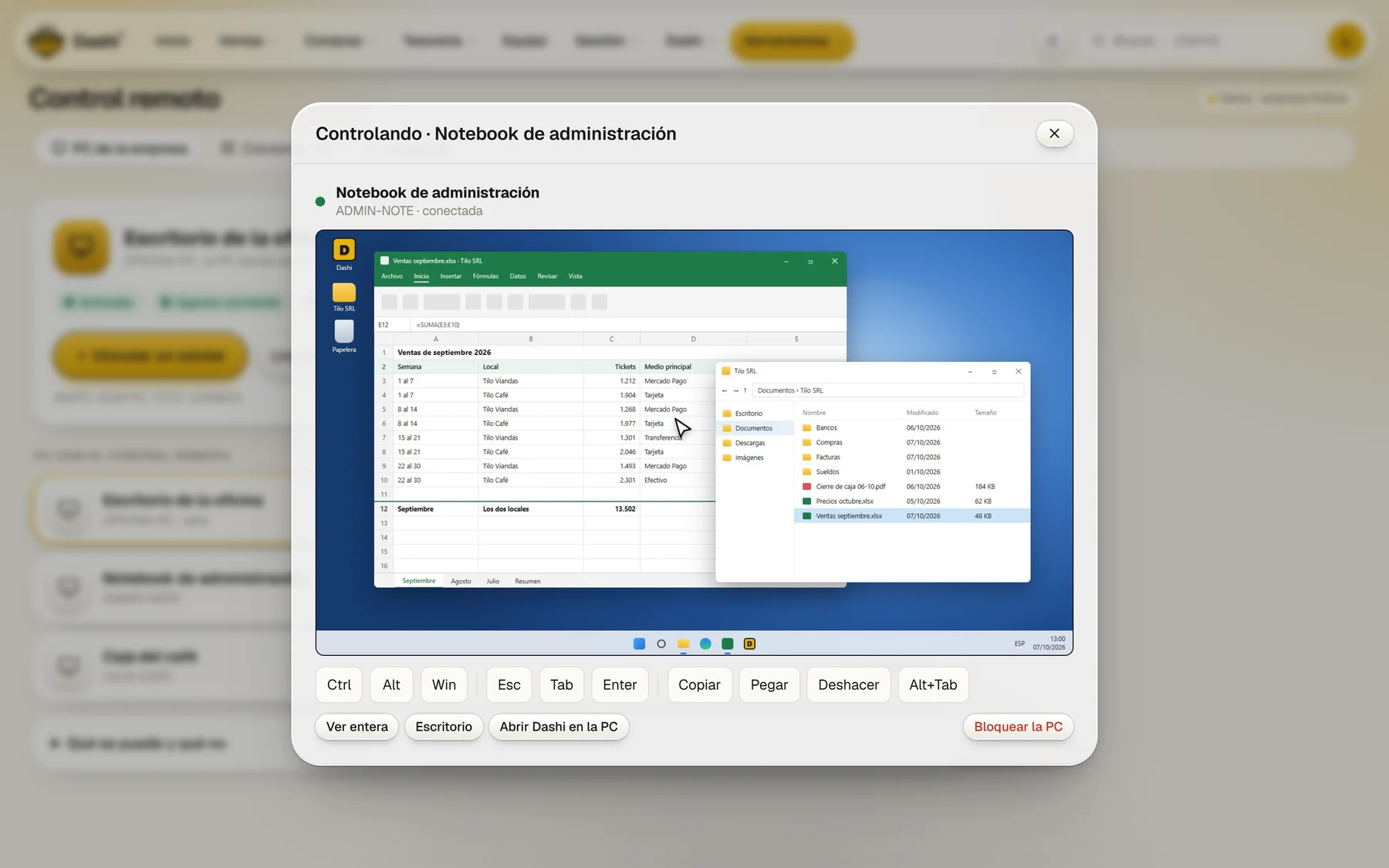1389x868 pixels.
Task: Send the Alt+Tab shortcut
Action: pyautogui.click(x=933, y=684)
